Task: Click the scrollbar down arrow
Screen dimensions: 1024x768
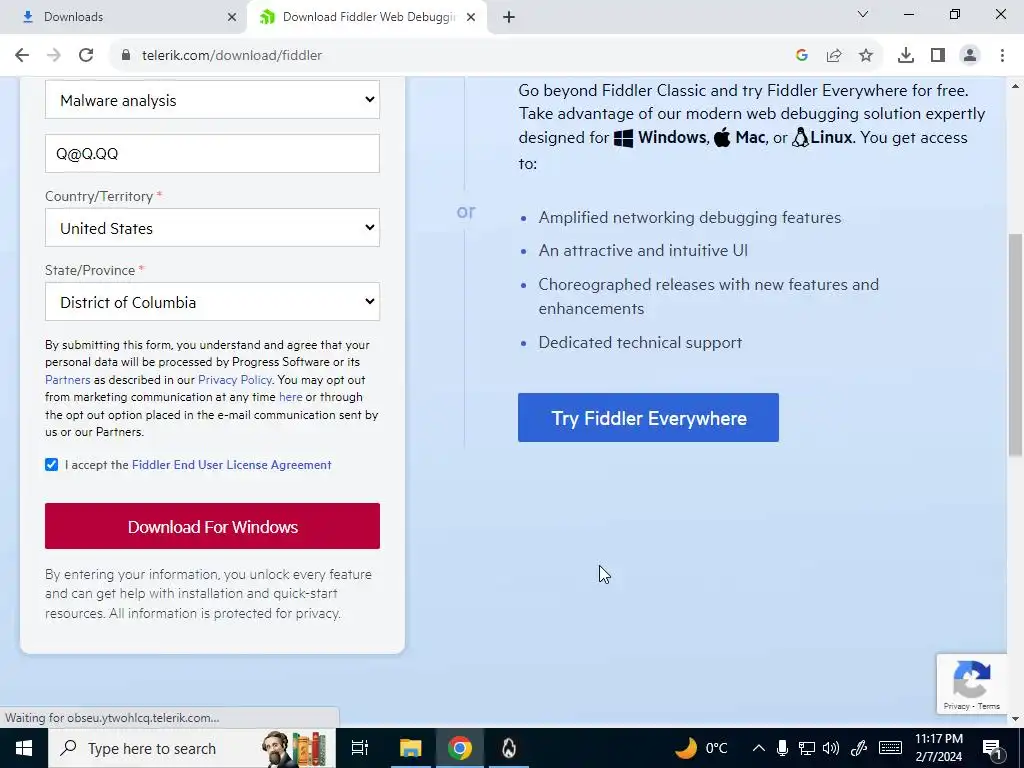Action: tap(1016, 719)
